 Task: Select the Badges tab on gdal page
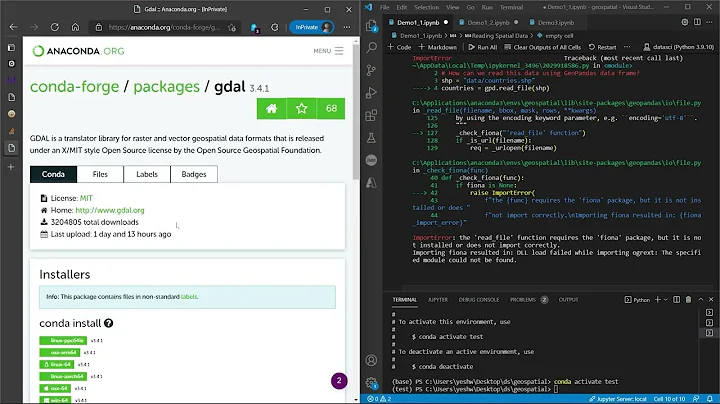point(194,174)
